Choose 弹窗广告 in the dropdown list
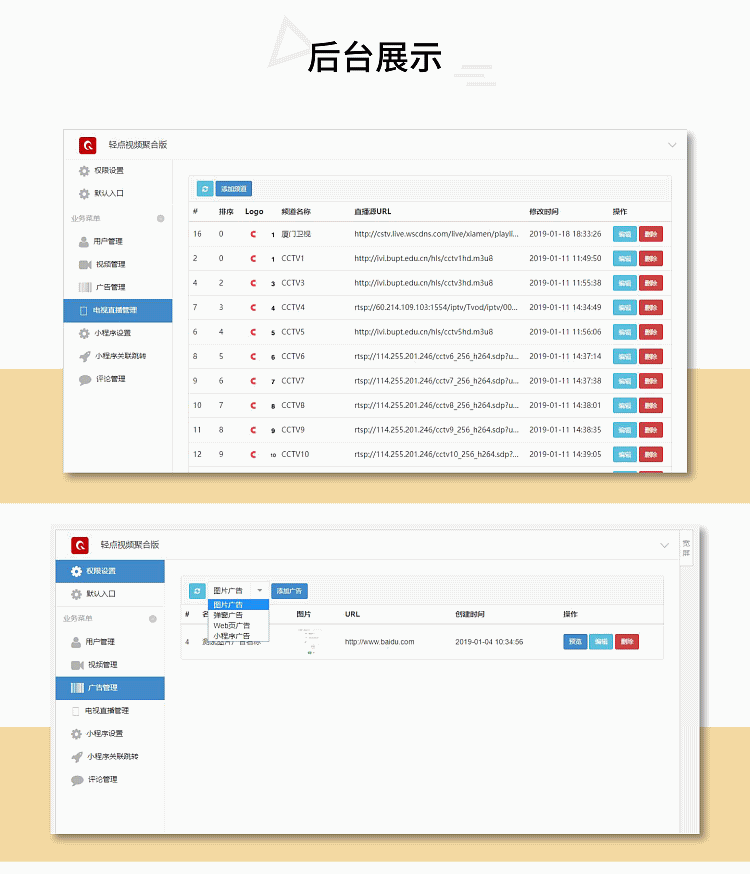The height and width of the screenshot is (874, 750). pyautogui.click(x=238, y=615)
